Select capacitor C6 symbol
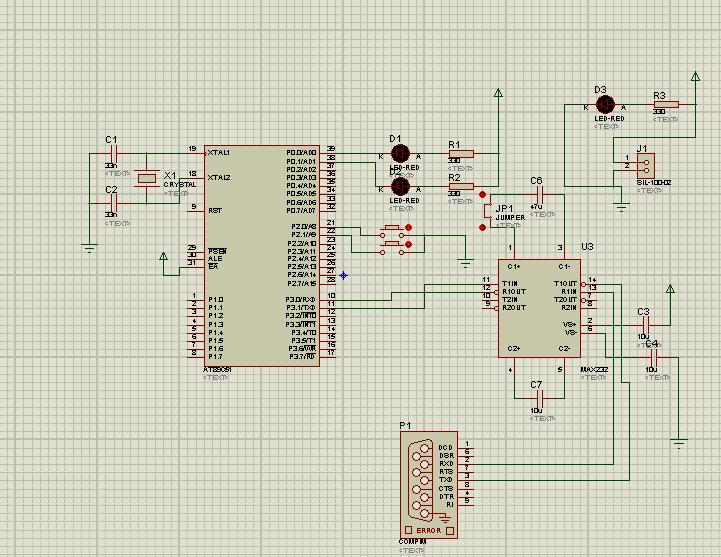 coord(540,194)
